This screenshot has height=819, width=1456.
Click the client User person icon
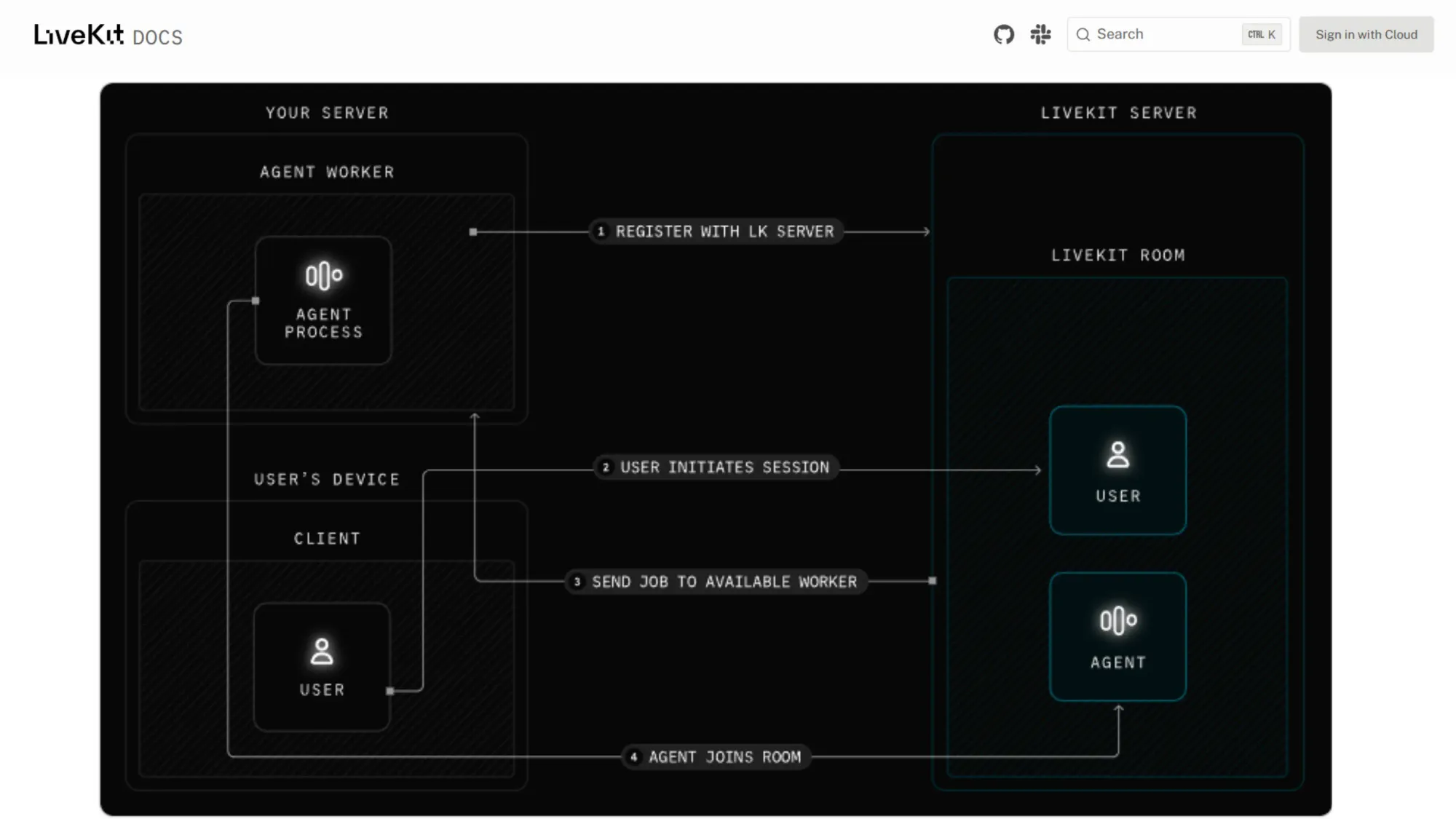[322, 652]
